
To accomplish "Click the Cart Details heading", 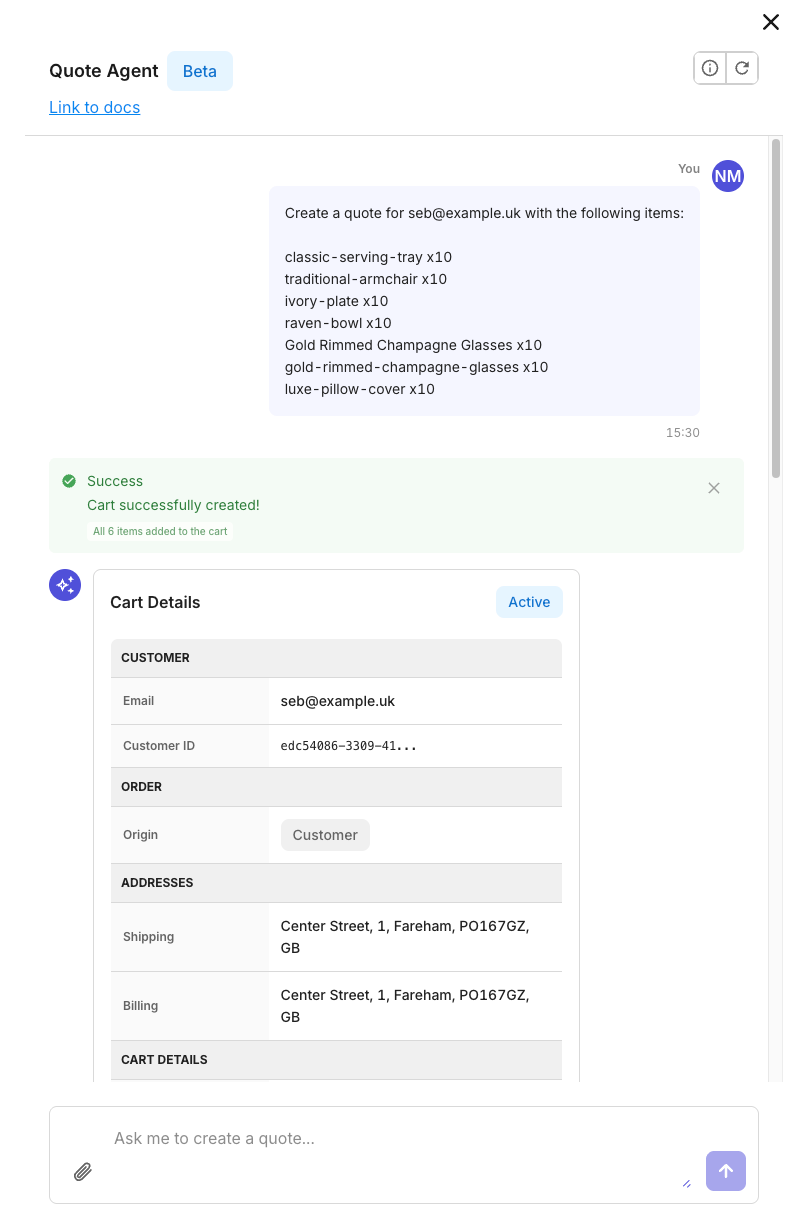I will coord(155,602).
